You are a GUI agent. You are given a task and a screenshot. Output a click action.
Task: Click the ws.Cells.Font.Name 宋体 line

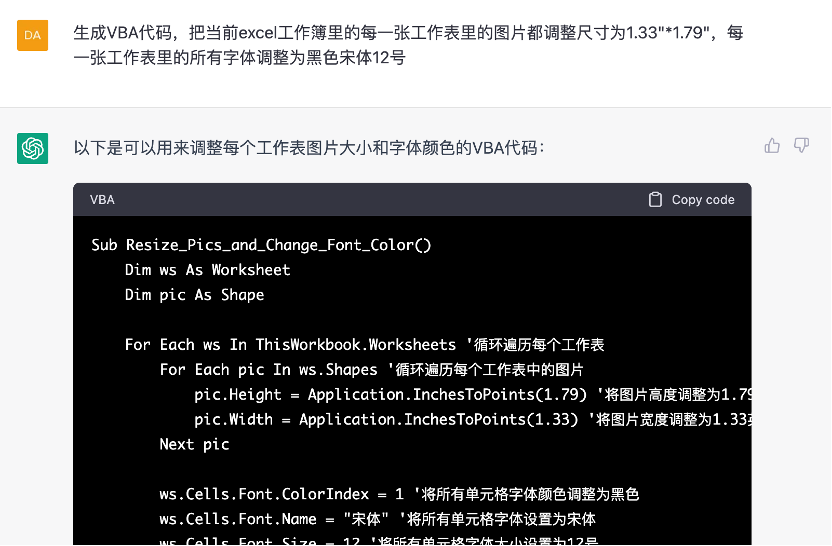[x=378, y=519]
